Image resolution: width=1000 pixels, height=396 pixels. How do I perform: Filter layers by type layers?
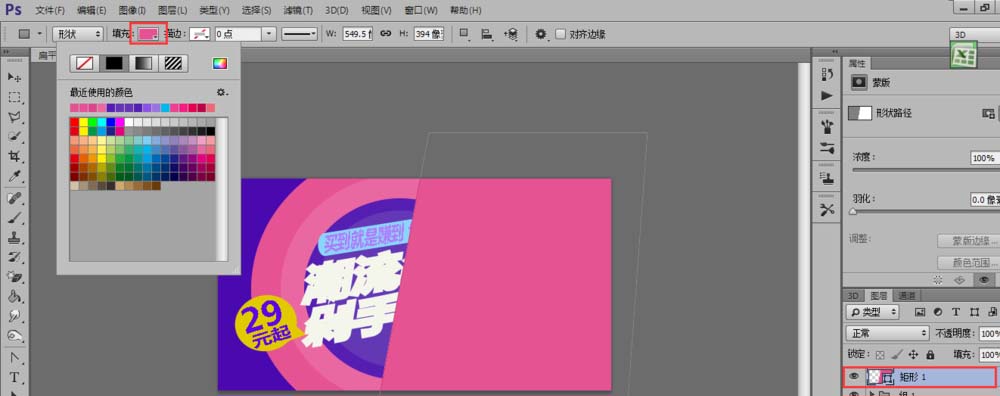[955, 312]
